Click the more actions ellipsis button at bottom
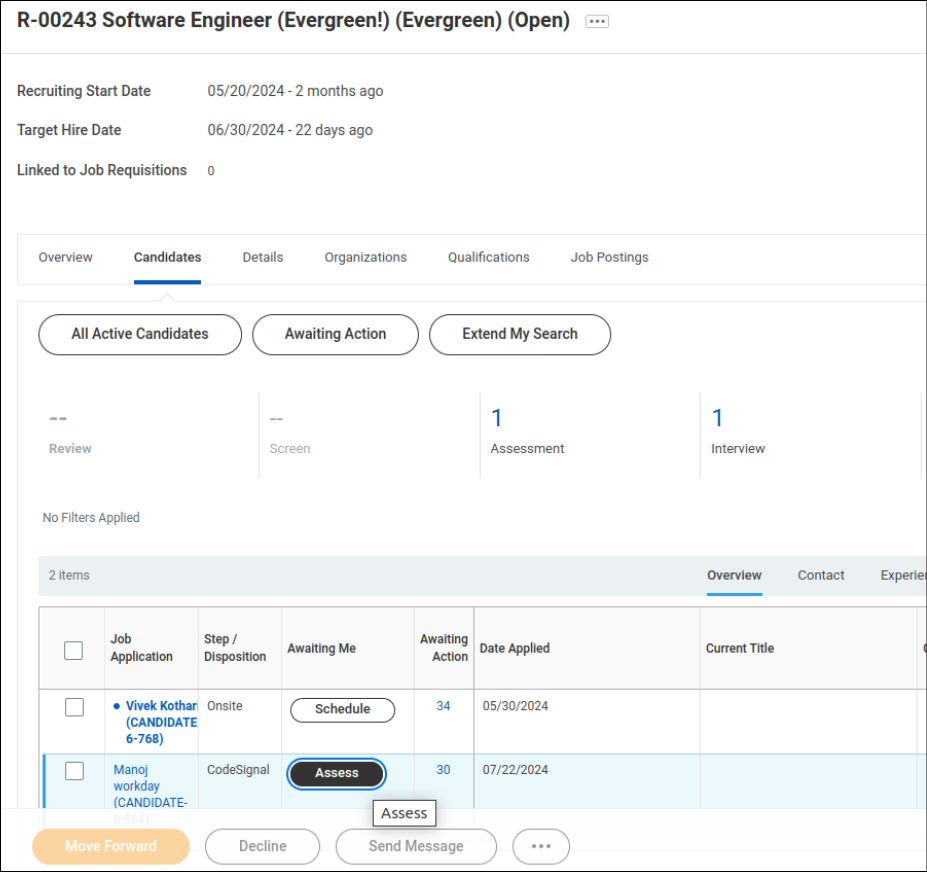This screenshot has width=927, height=872. point(541,846)
